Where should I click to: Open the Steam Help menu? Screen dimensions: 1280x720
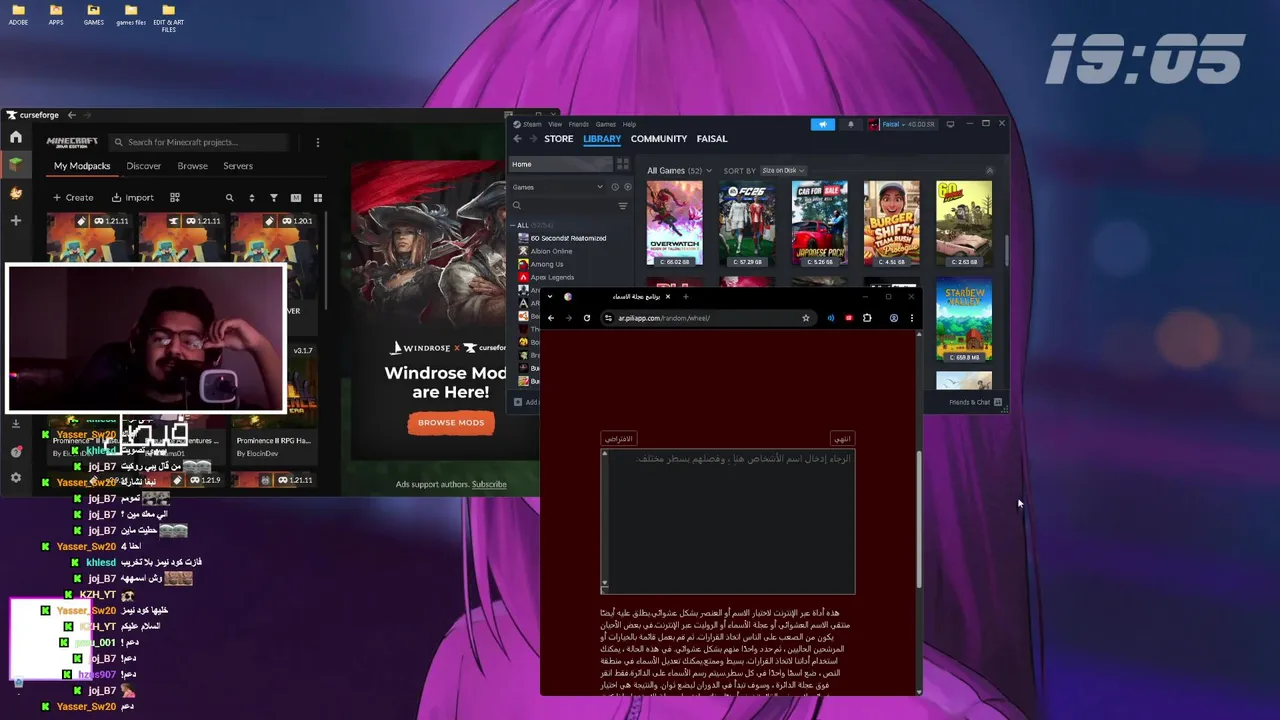[x=630, y=124]
